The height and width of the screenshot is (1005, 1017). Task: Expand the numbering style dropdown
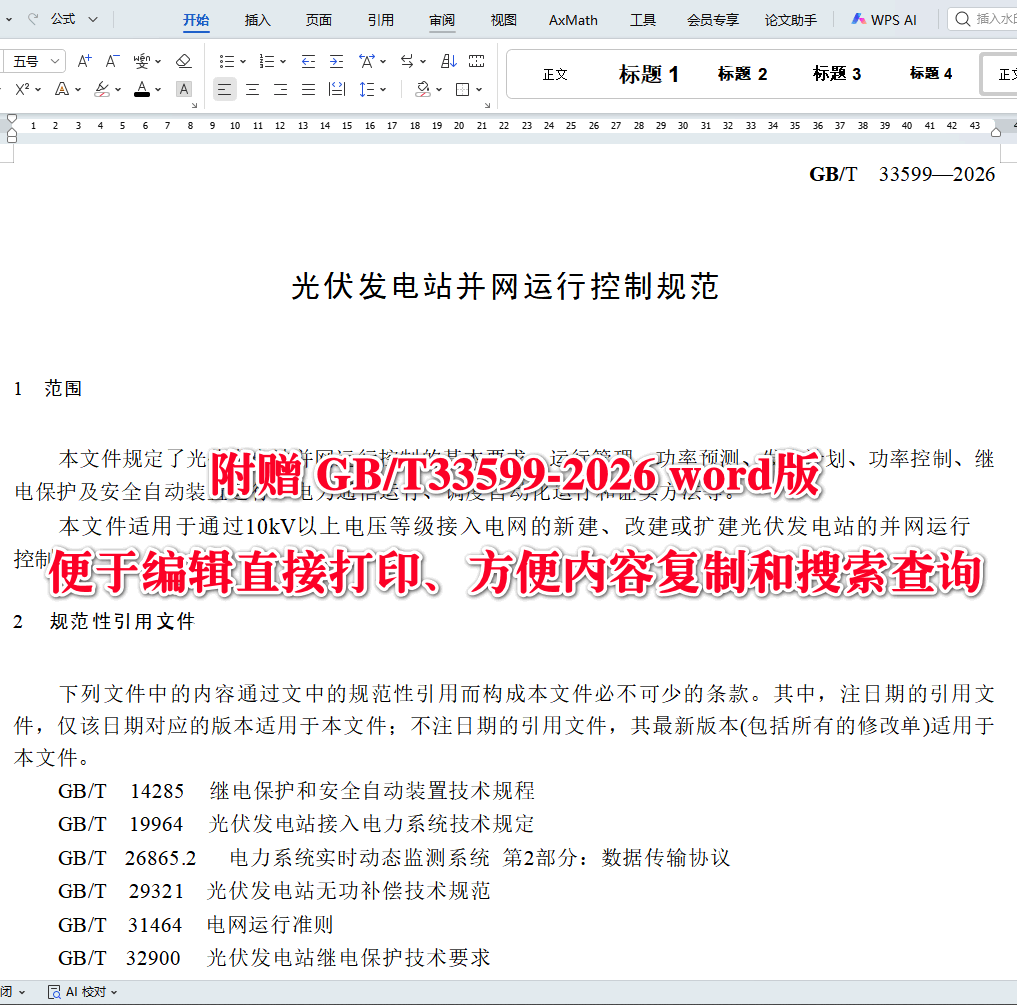pyautogui.click(x=283, y=62)
